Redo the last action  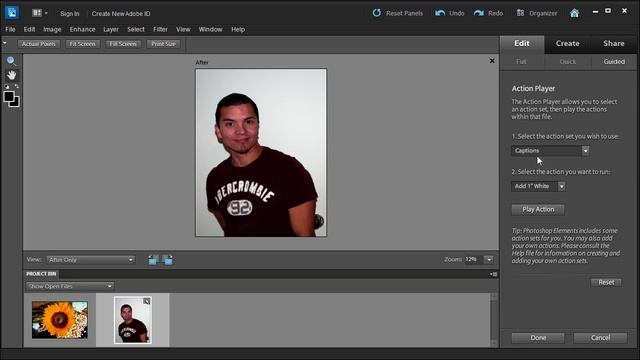(488, 13)
